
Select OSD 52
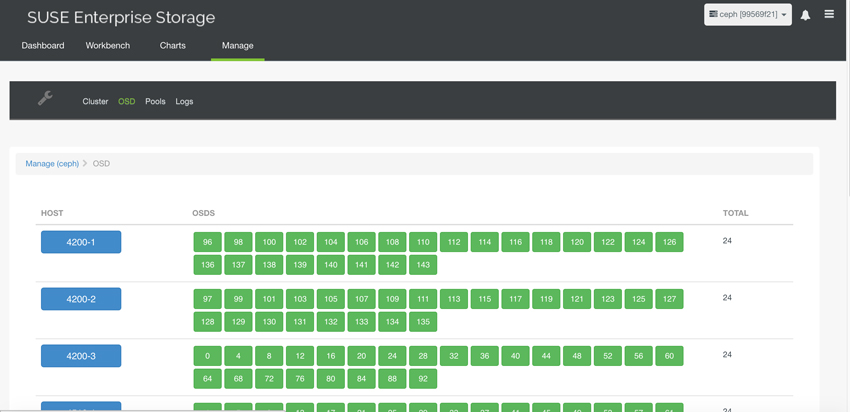click(x=608, y=356)
